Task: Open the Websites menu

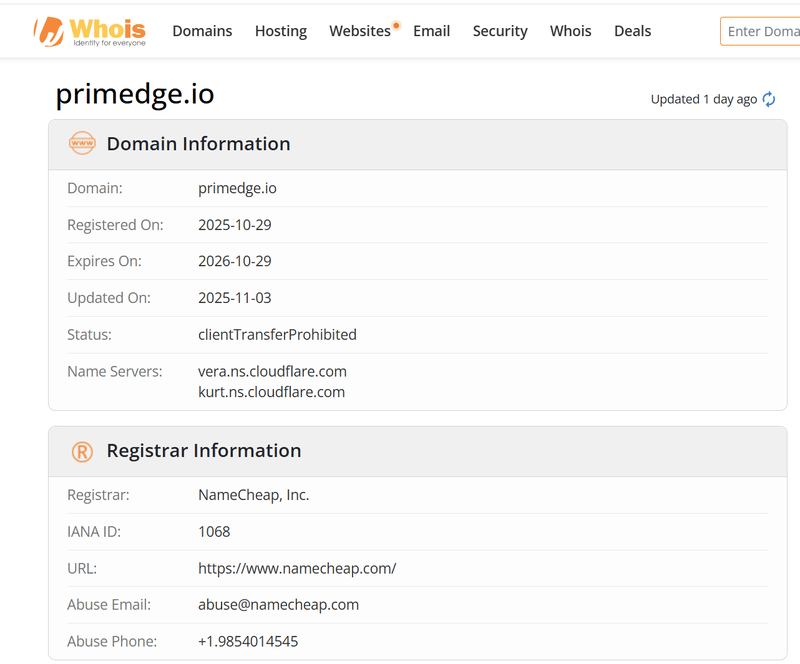Action: [360, 31]
